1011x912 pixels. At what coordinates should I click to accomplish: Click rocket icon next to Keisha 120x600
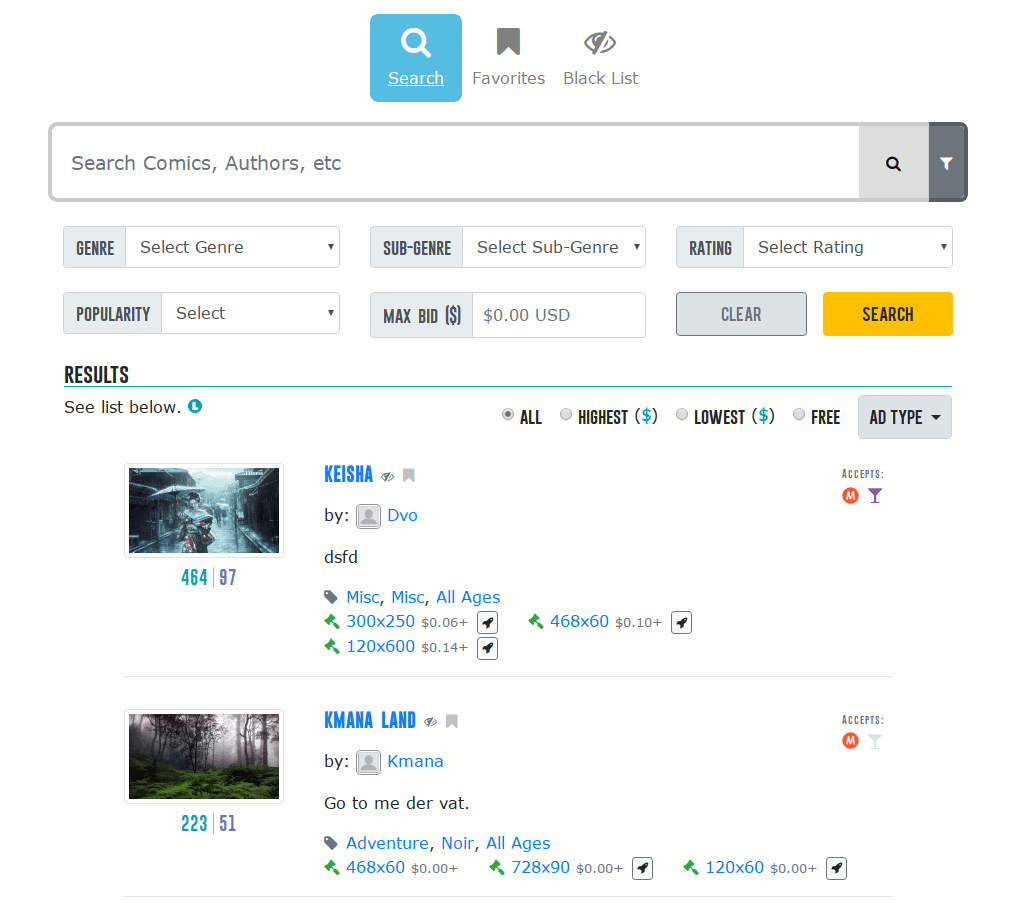[x=487, y=648]
